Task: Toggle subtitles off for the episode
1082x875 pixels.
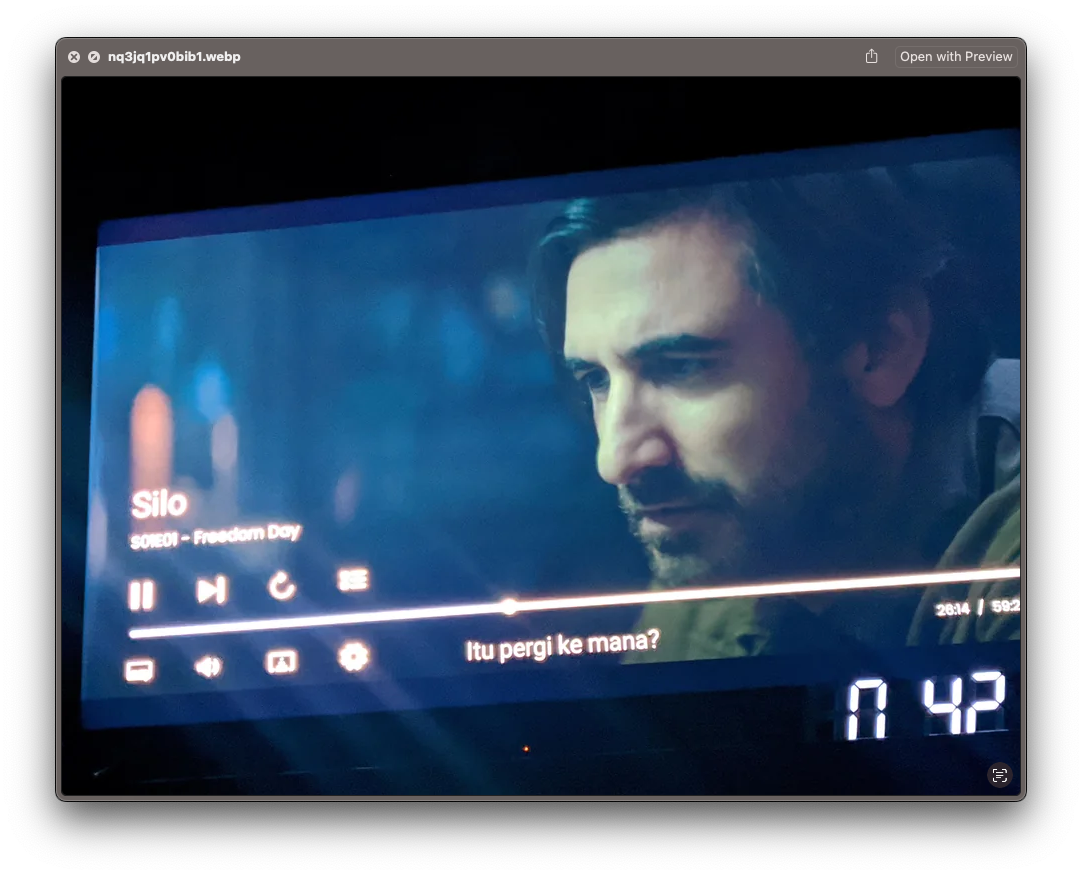Action: pyautogui.click(x=138, y=668)
